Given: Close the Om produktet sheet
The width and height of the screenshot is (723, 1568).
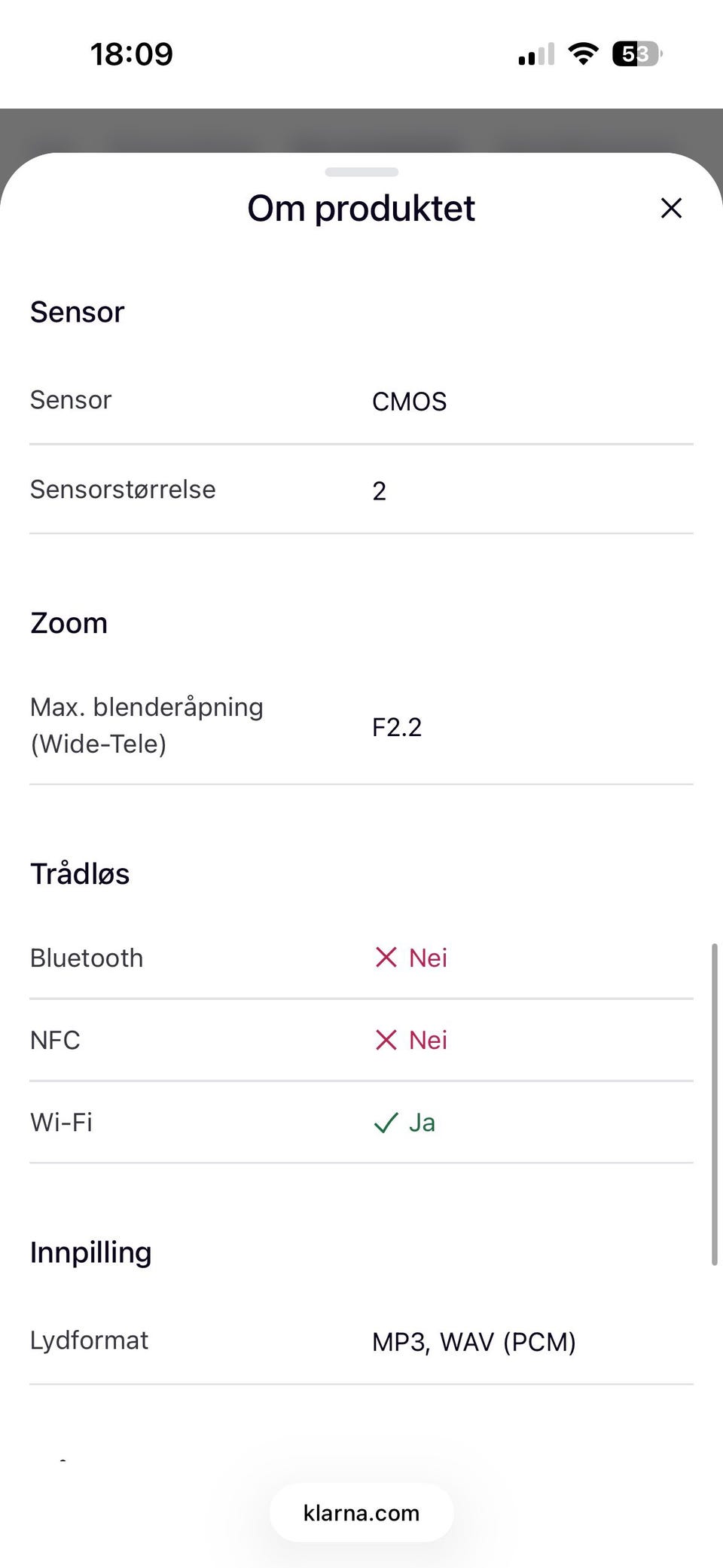Looking at the screenshot, I should 671,208.
